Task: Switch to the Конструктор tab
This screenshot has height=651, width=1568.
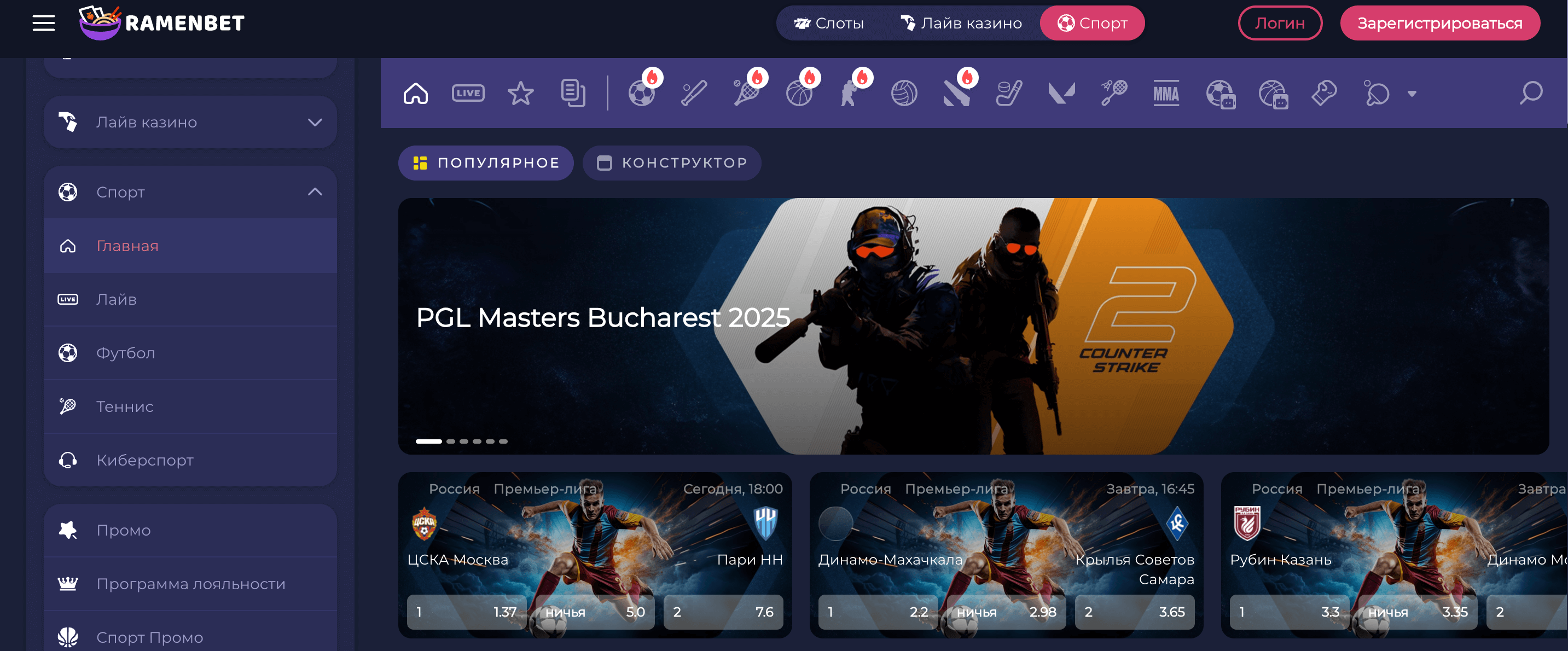Action: coord(672,163)
